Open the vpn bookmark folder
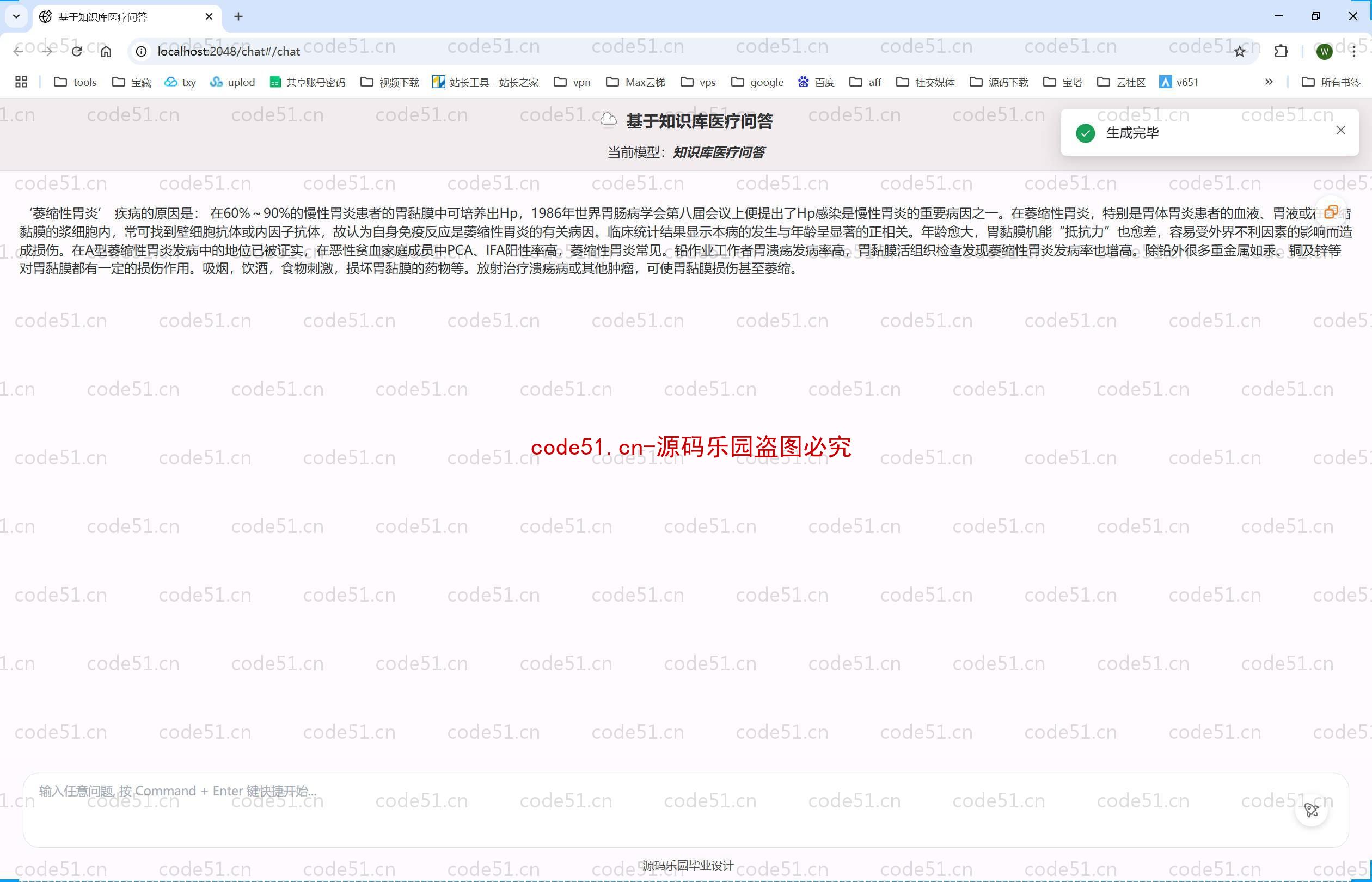 pyautogui.click(x=572, y=82)
